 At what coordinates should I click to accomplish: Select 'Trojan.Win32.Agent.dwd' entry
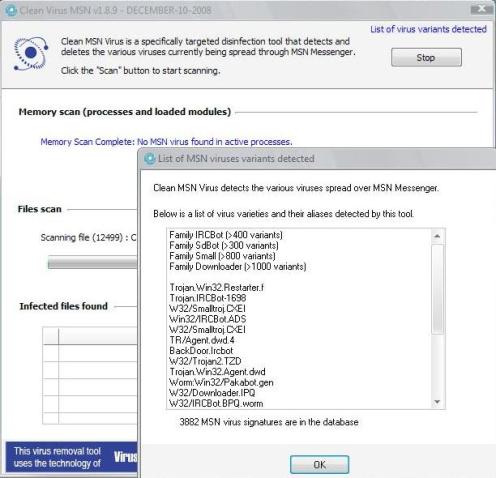click(x=218, y=372)
